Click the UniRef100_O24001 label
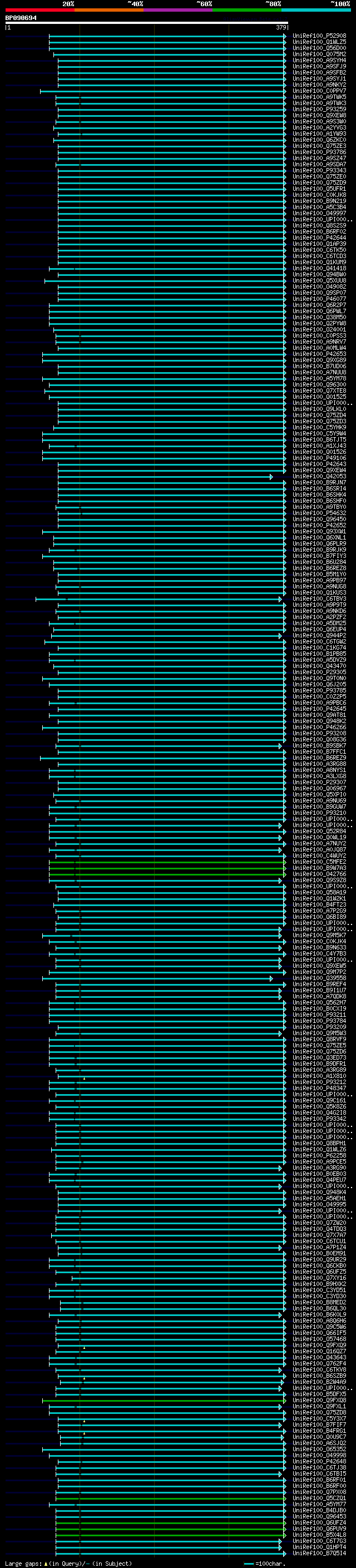The height and width of the screenshot is (1568, 356). pos(319,329)
